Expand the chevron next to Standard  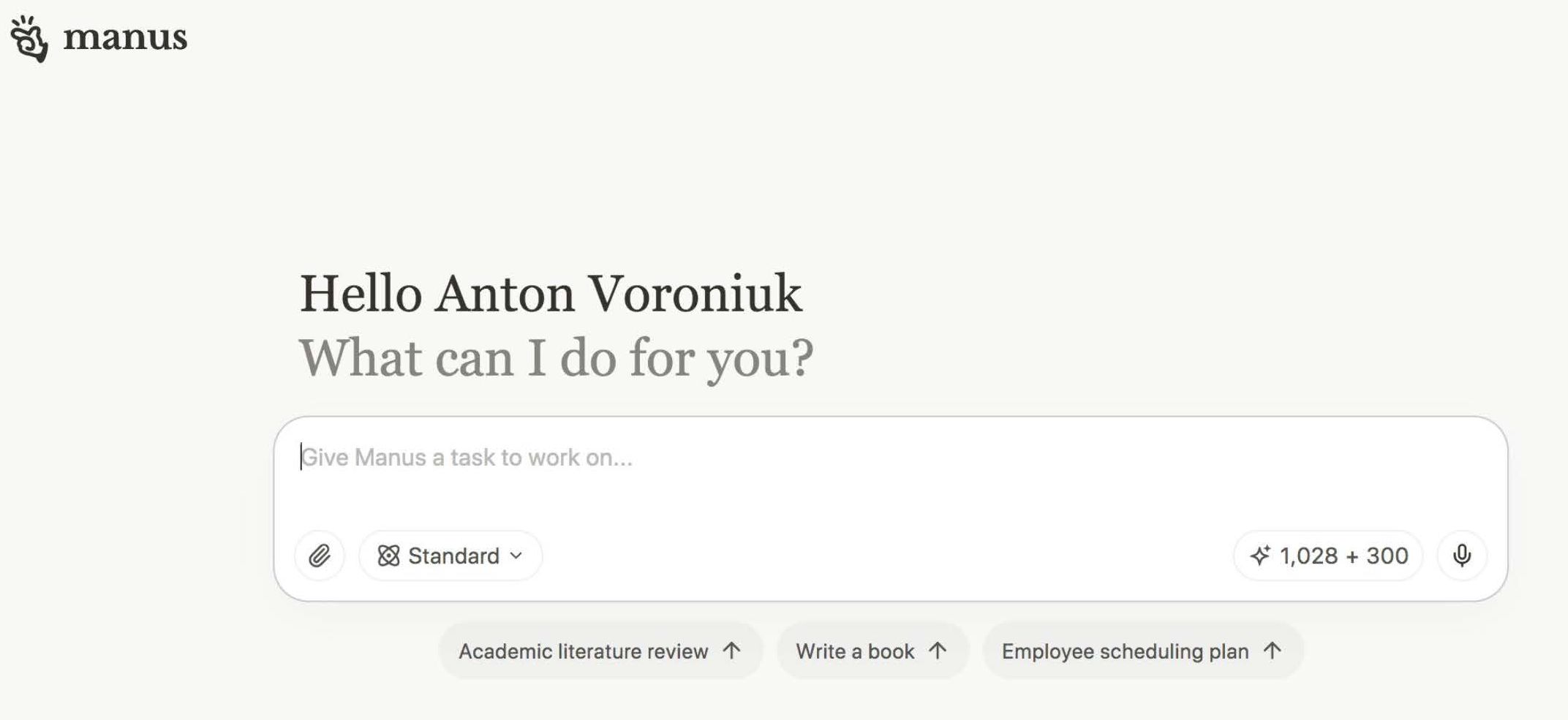tap(516, 556)
